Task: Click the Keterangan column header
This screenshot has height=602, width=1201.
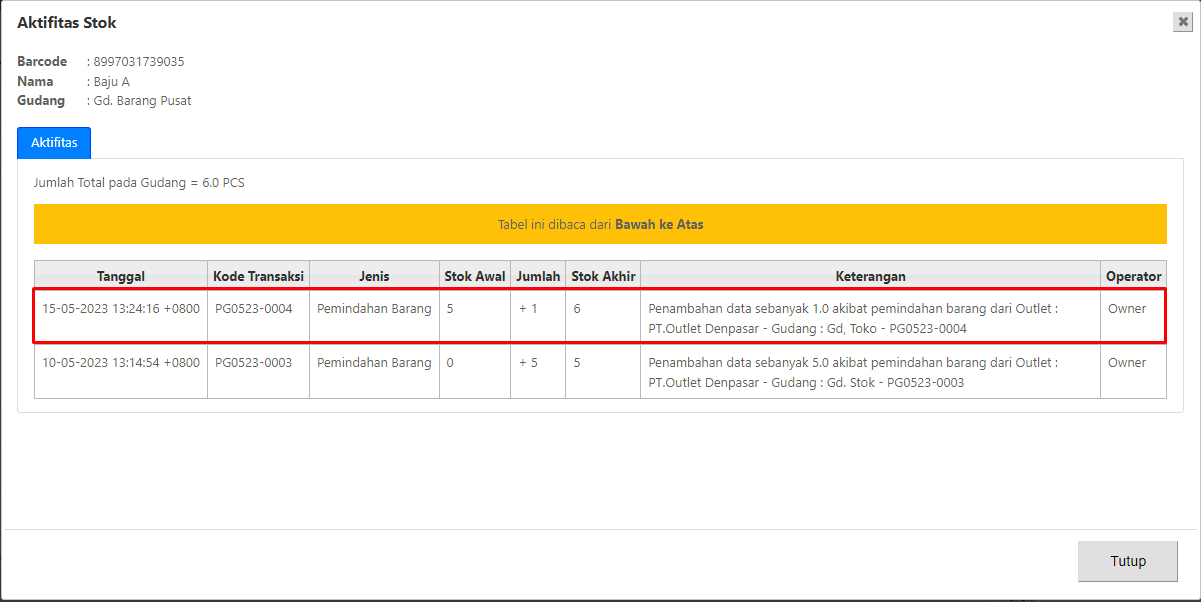Action: click(x=870, y=276)
